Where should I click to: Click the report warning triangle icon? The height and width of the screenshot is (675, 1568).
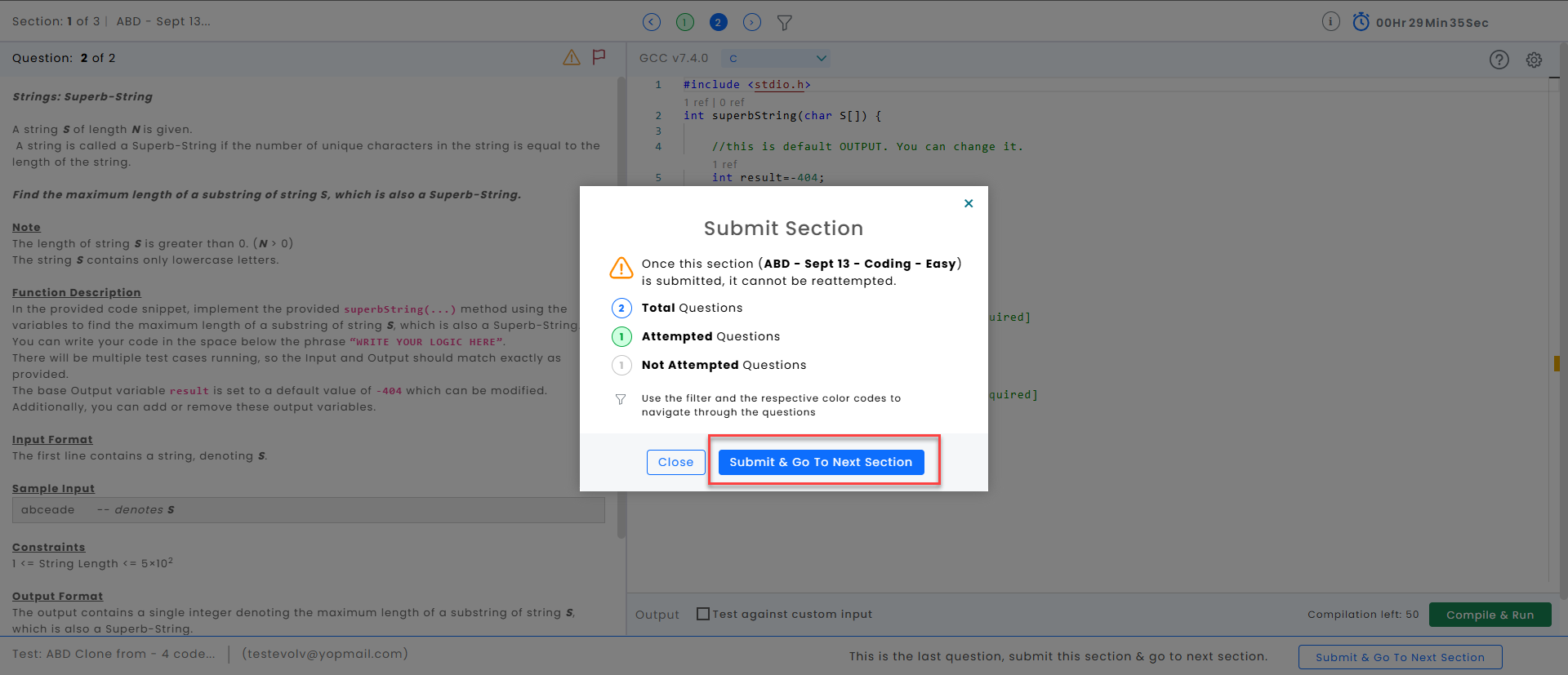tap(572, 57)
